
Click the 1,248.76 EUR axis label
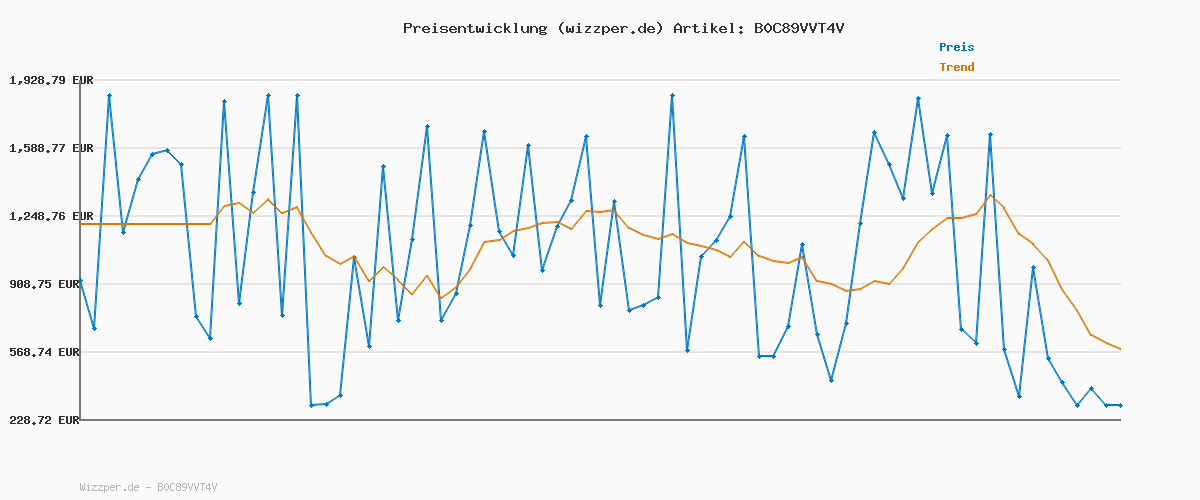click(x=51, y=216)
